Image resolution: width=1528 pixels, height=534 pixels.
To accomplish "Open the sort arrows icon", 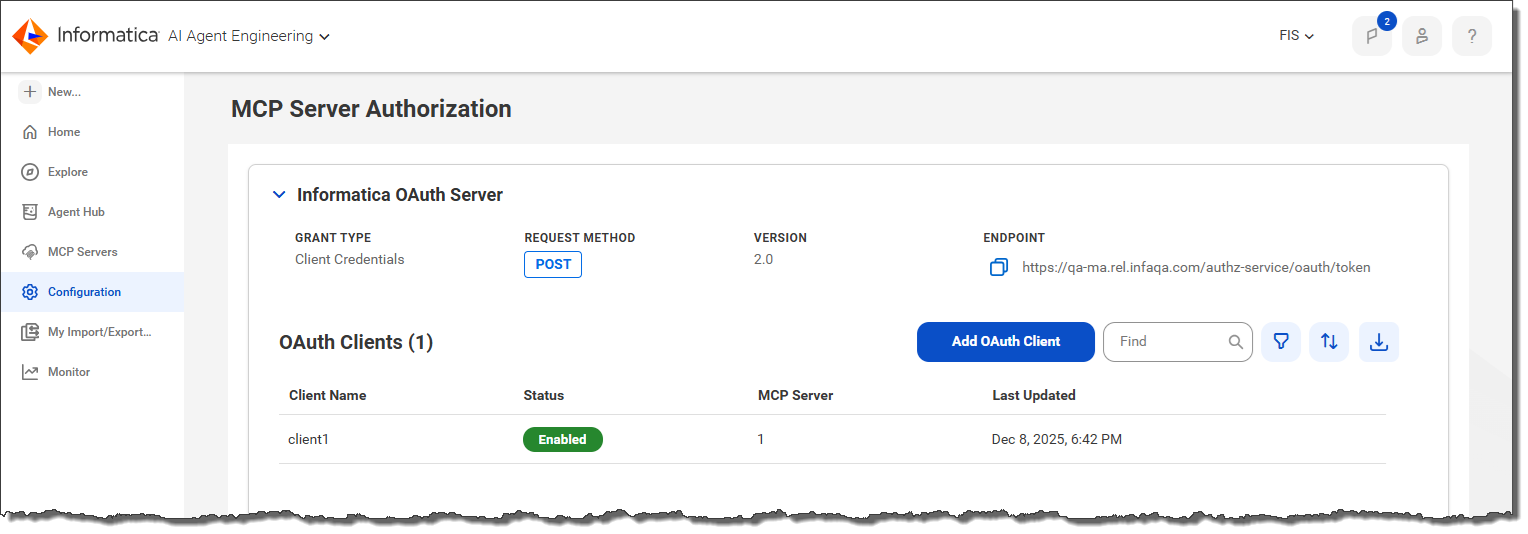I will coord(1329,341).
